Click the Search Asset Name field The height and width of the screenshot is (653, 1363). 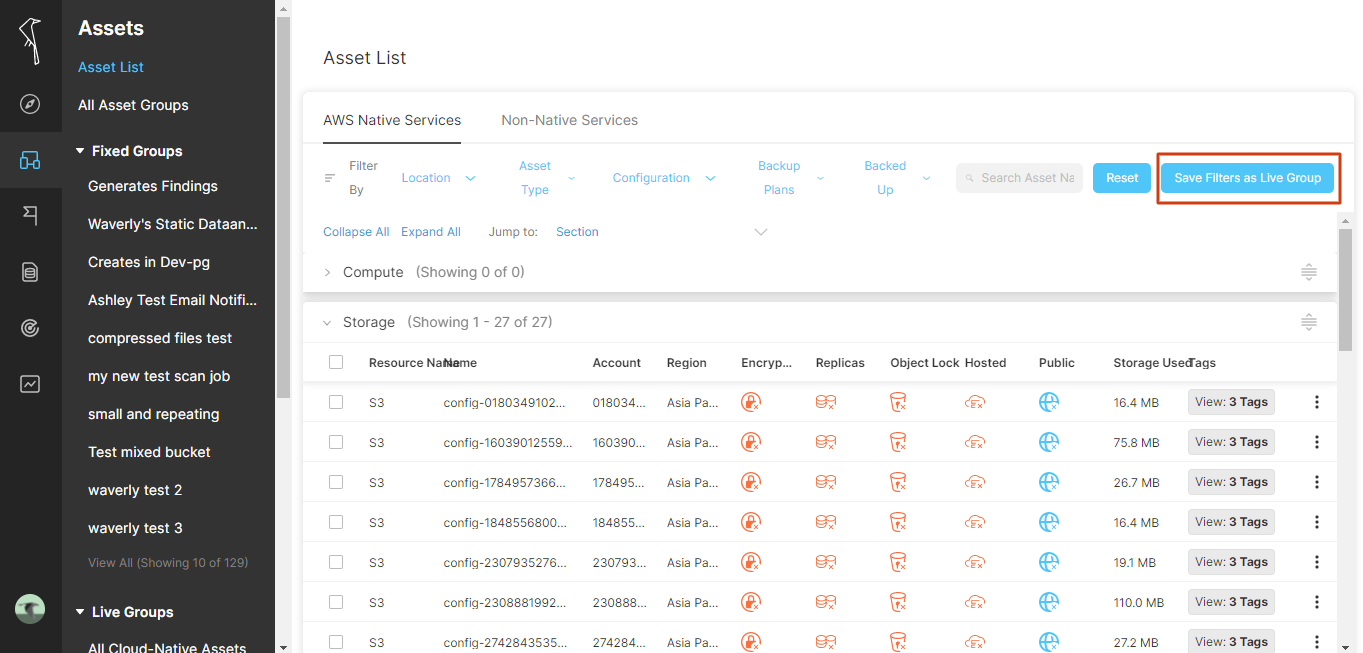click(1019, 178)
